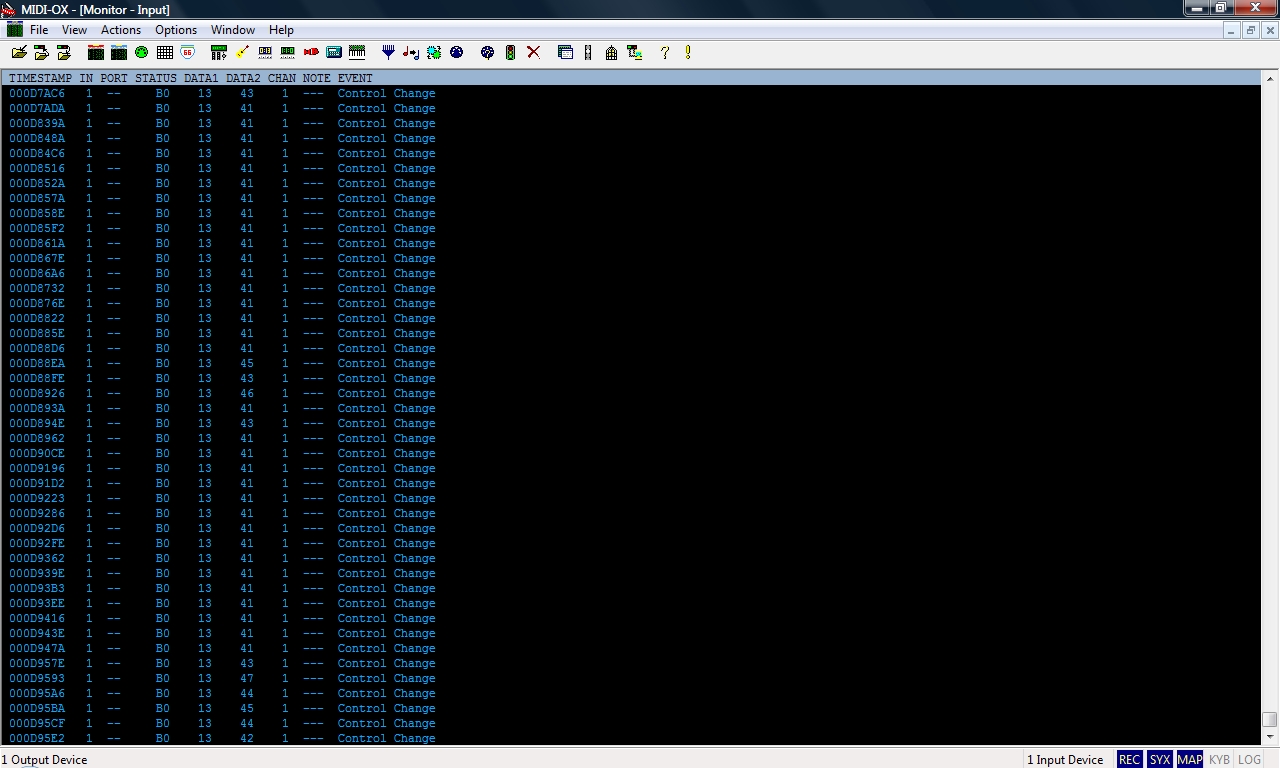Click the blue globe question-mark icon
The width and height of the screenshot is (1280, 768).
point(487,52)
